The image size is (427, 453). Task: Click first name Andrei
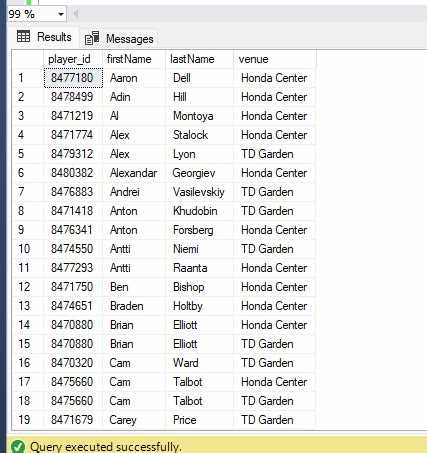[x=125, y=192]
